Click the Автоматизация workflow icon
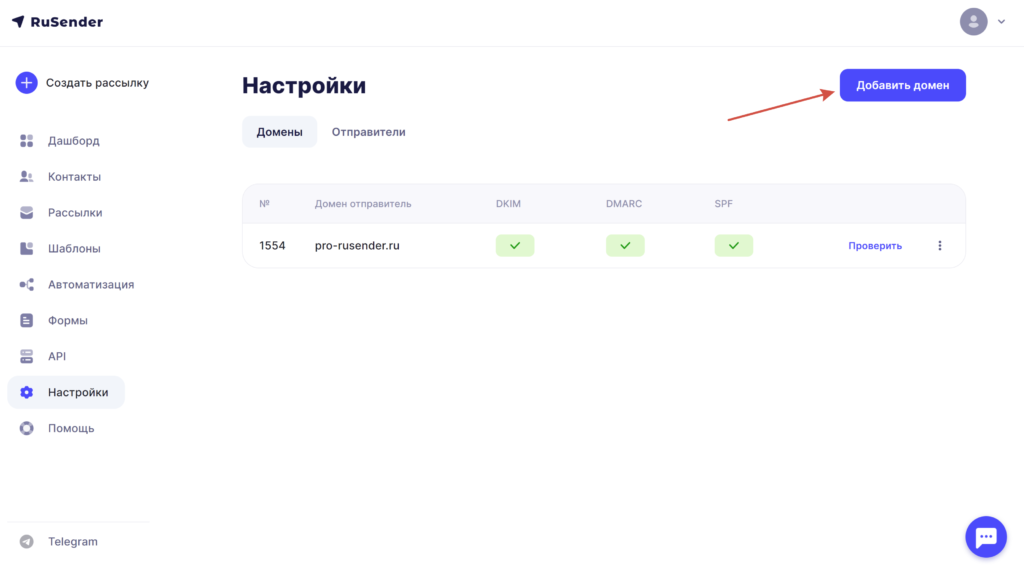Screen dimensions: 1024x570 pyautogui.click(x=26, y=285)
